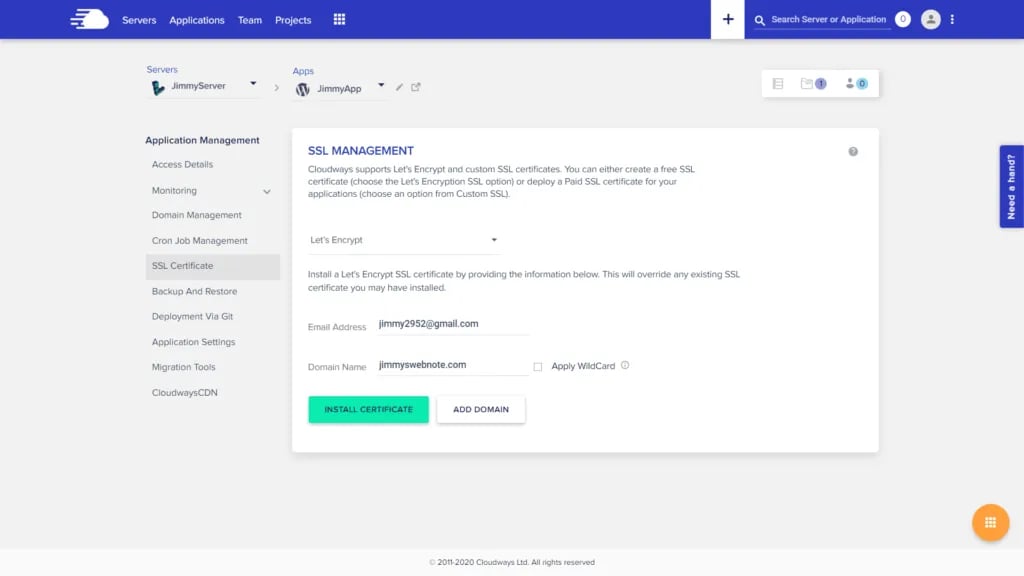1024x576 pixels.
Task: Click the Apps breadcrumb label
Action: (303, 71)
